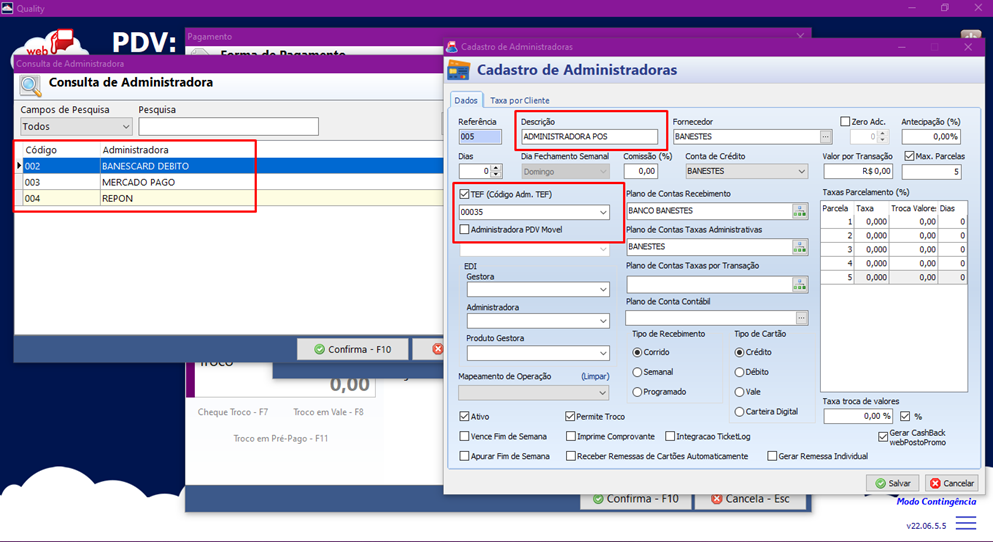Click the Antecipação (%) field

tap(931, 136)
